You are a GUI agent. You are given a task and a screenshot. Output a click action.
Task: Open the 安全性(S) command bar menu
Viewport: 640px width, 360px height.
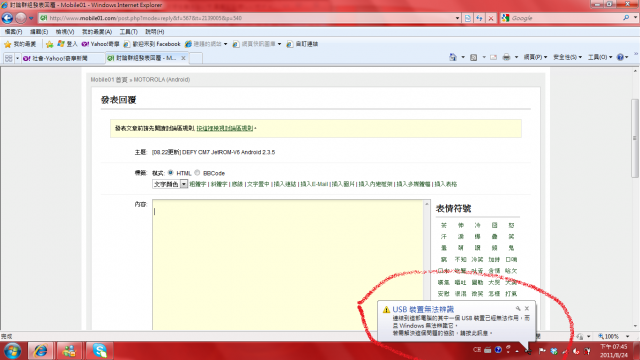pyautogui.click(x=567, y=58)
